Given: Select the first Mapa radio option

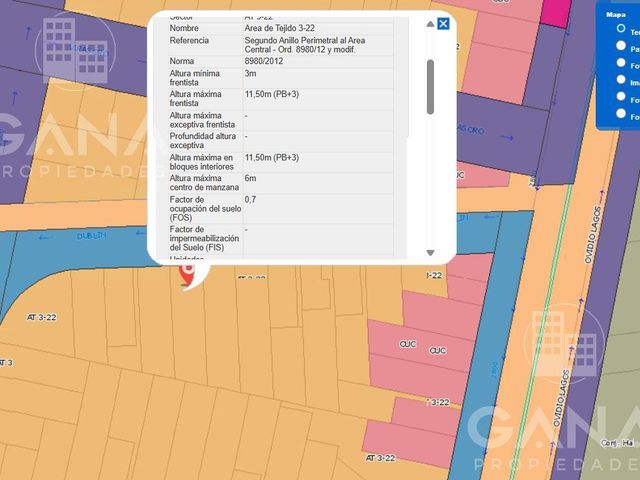Looking at the screenshot, I should (621, 29).
